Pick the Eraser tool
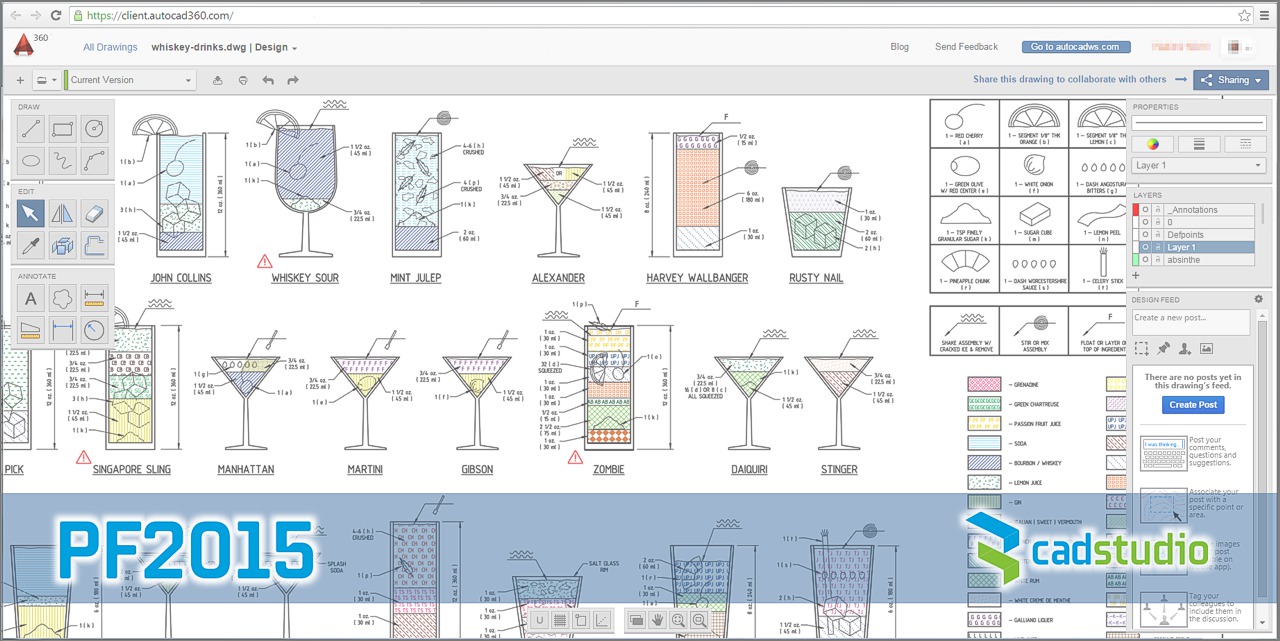This screenshot has width=1280, height=641. [x=93, y=213]
